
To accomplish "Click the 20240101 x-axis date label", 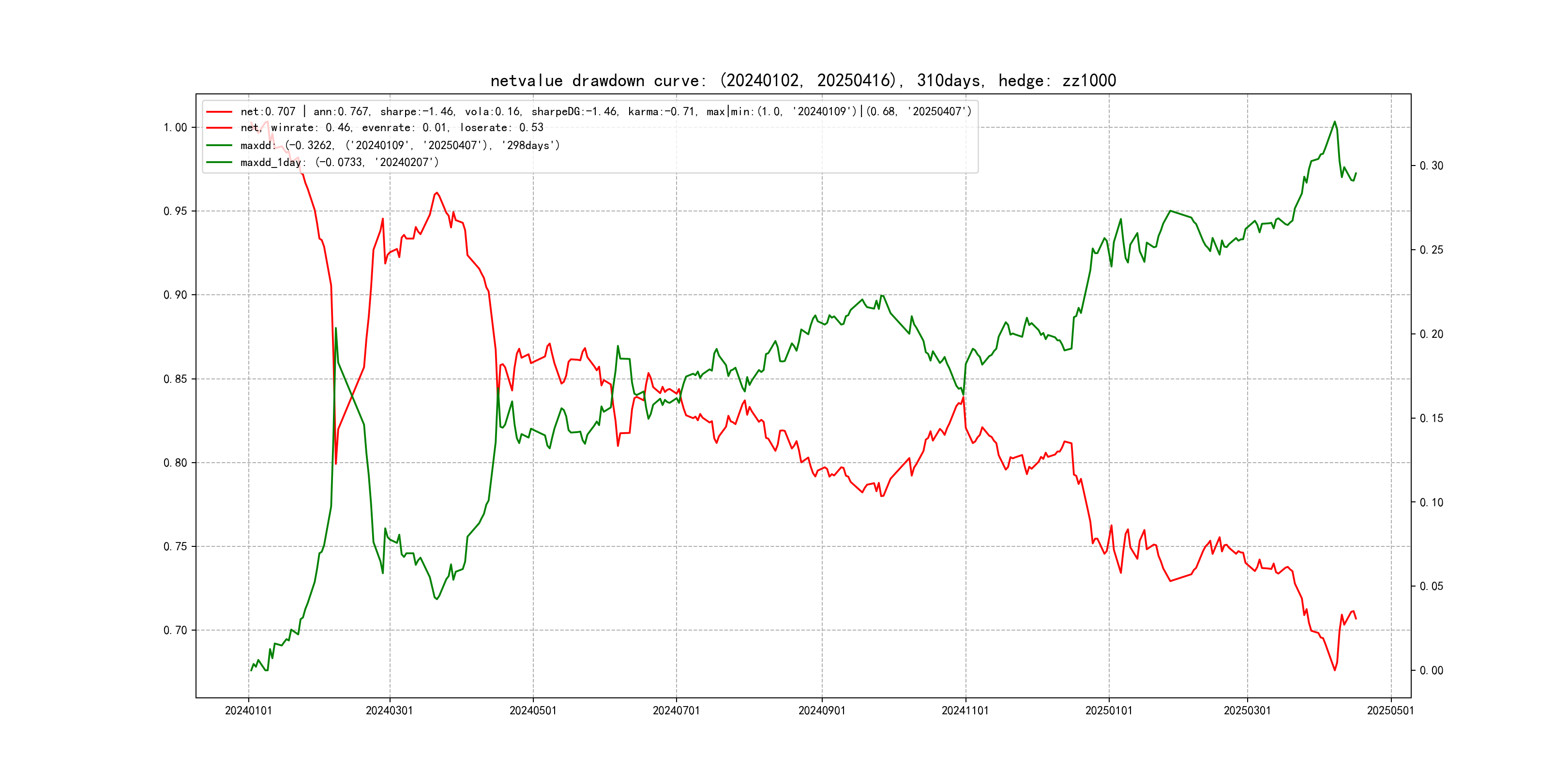I will click(x=248, y=710).
